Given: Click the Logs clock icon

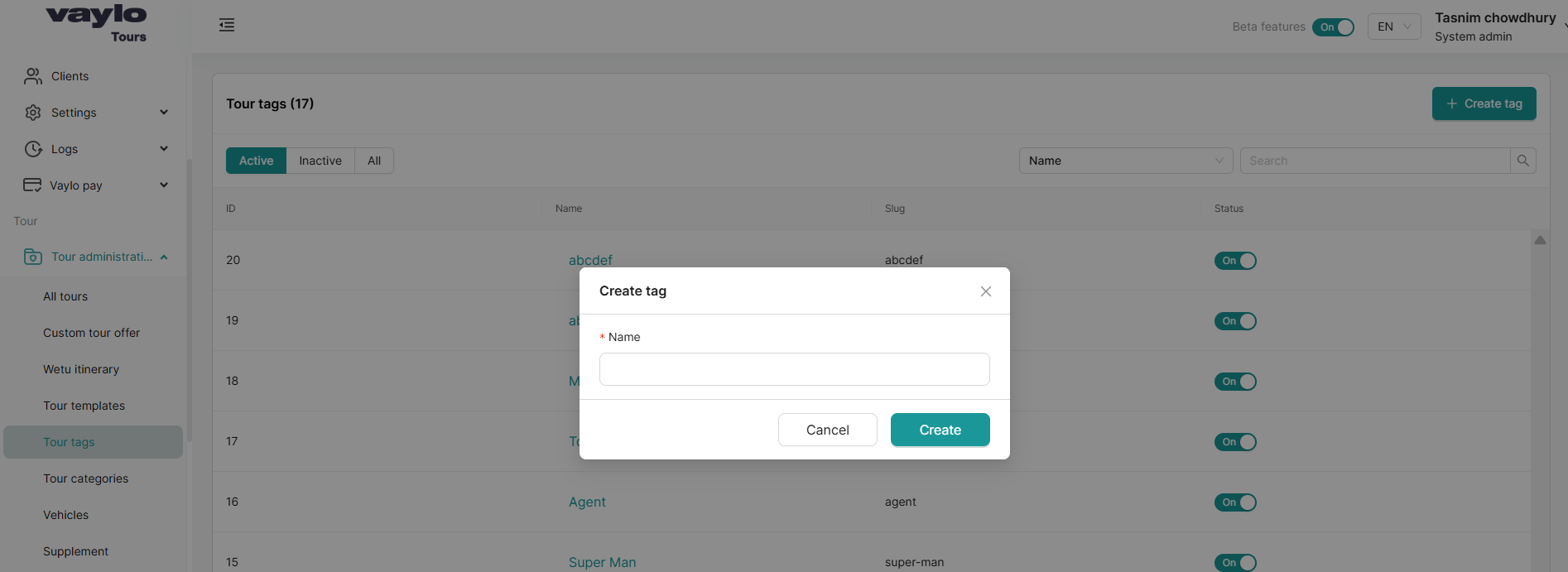Looking at the screenshot, I should pyautogui.click(x=33, y=149).
